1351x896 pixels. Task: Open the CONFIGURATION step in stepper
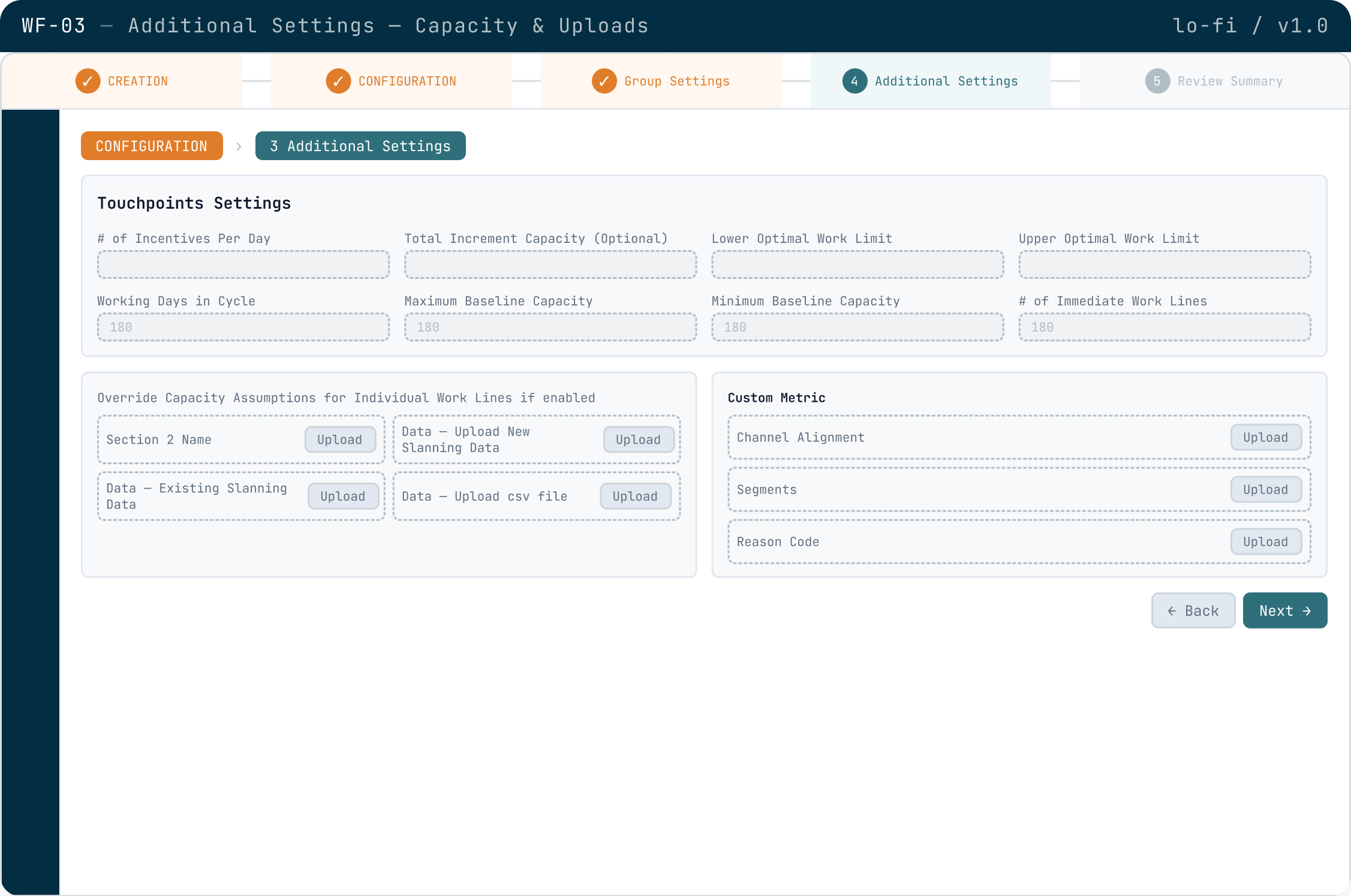pos(392,81)
